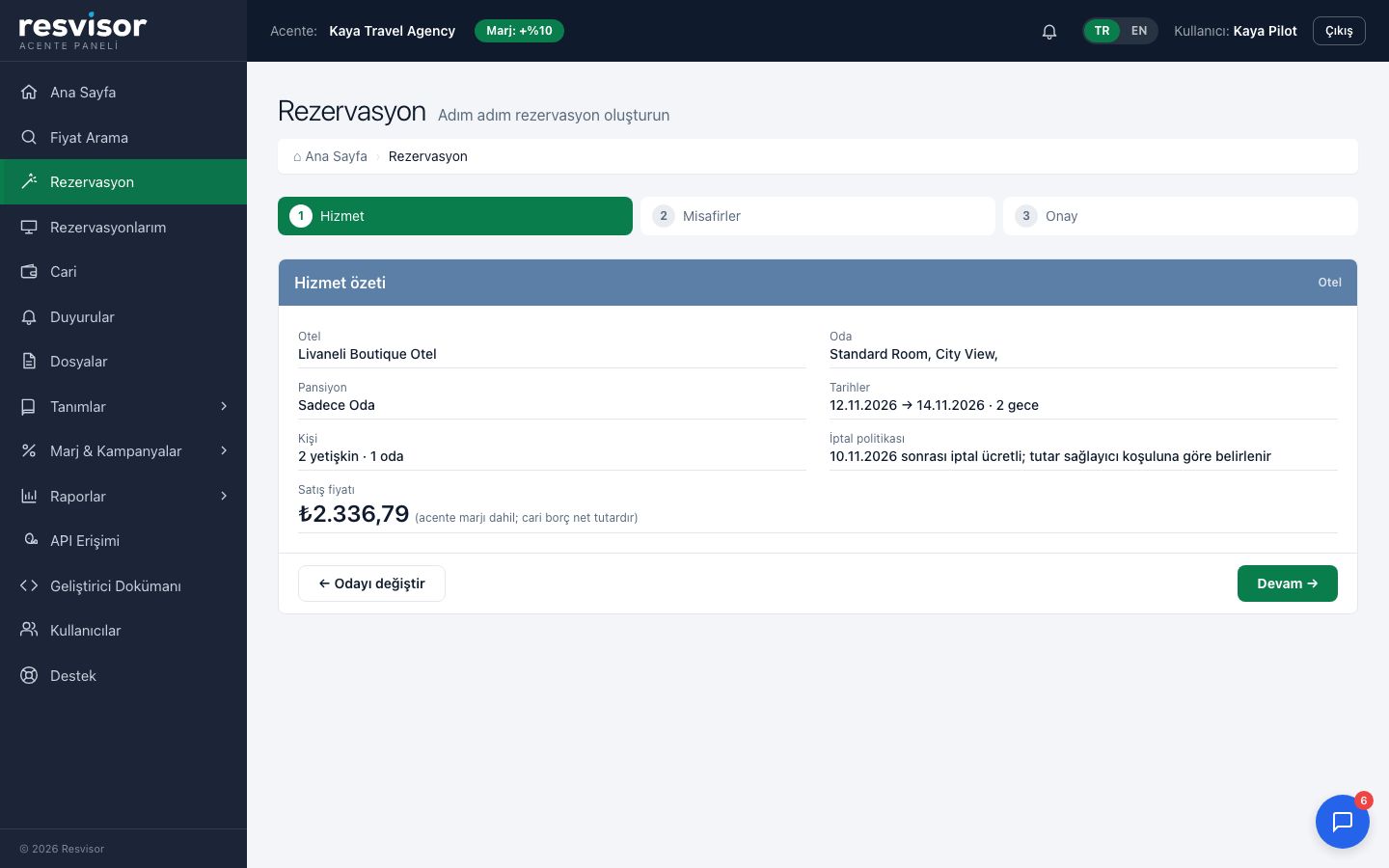
Task: Click the agency name Kaya Travel Agency
Action: pos(392,31)
